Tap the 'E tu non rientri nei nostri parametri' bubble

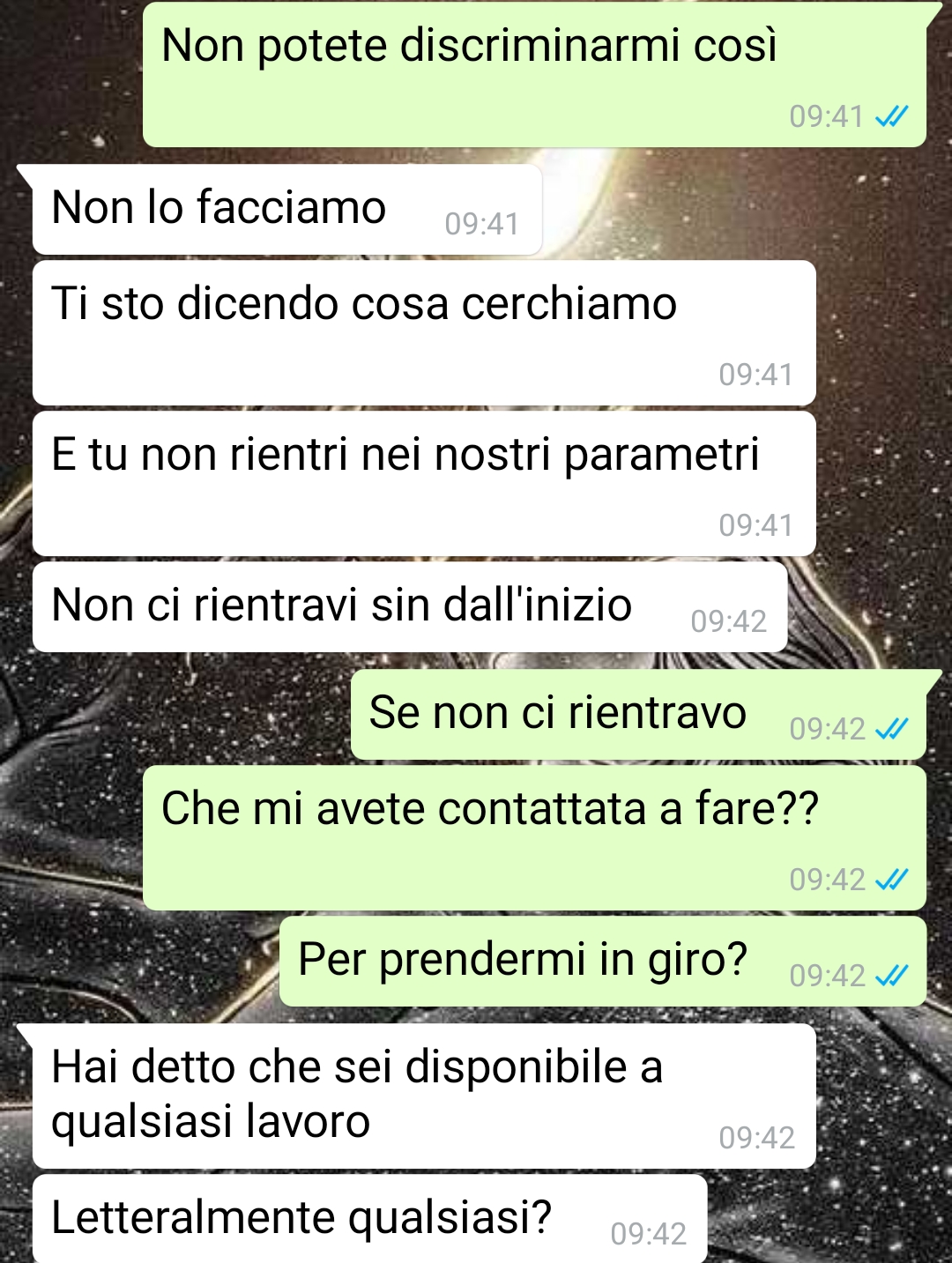(x=424, y=484)
